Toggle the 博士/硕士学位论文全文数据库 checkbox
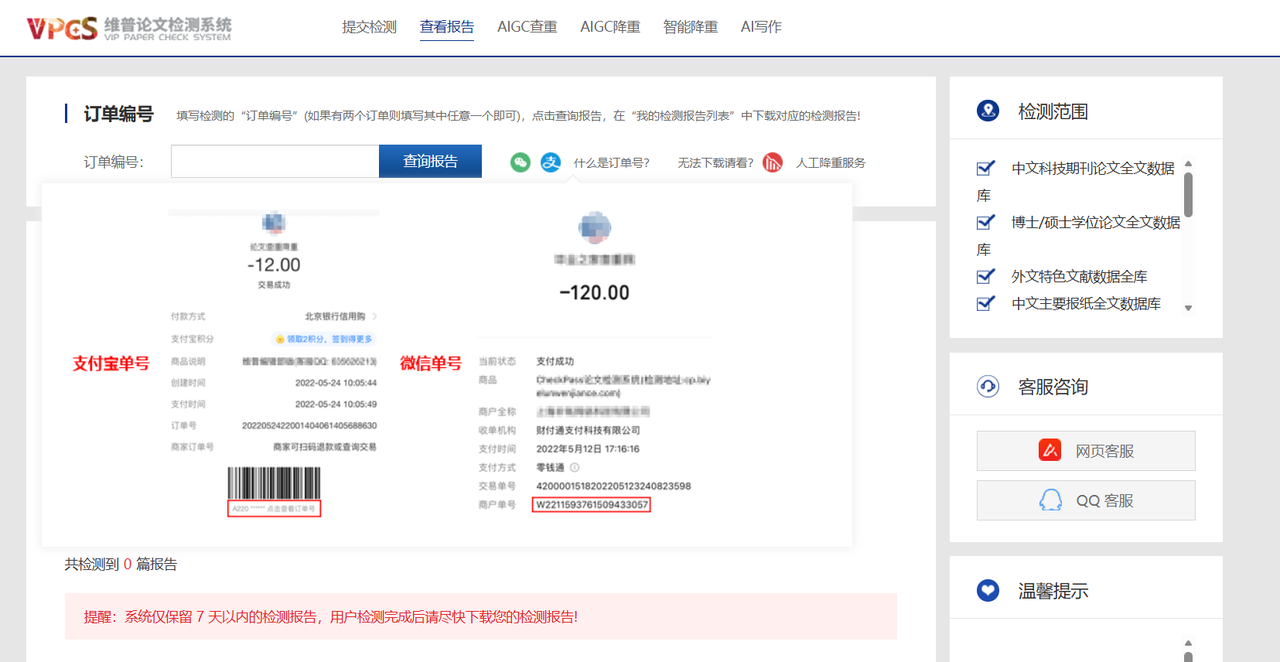 [x=986, y=222]
